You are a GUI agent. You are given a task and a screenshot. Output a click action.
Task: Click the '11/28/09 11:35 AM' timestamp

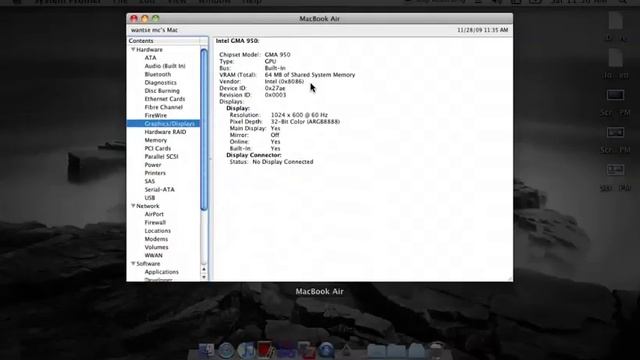click(x=482, y=30)
